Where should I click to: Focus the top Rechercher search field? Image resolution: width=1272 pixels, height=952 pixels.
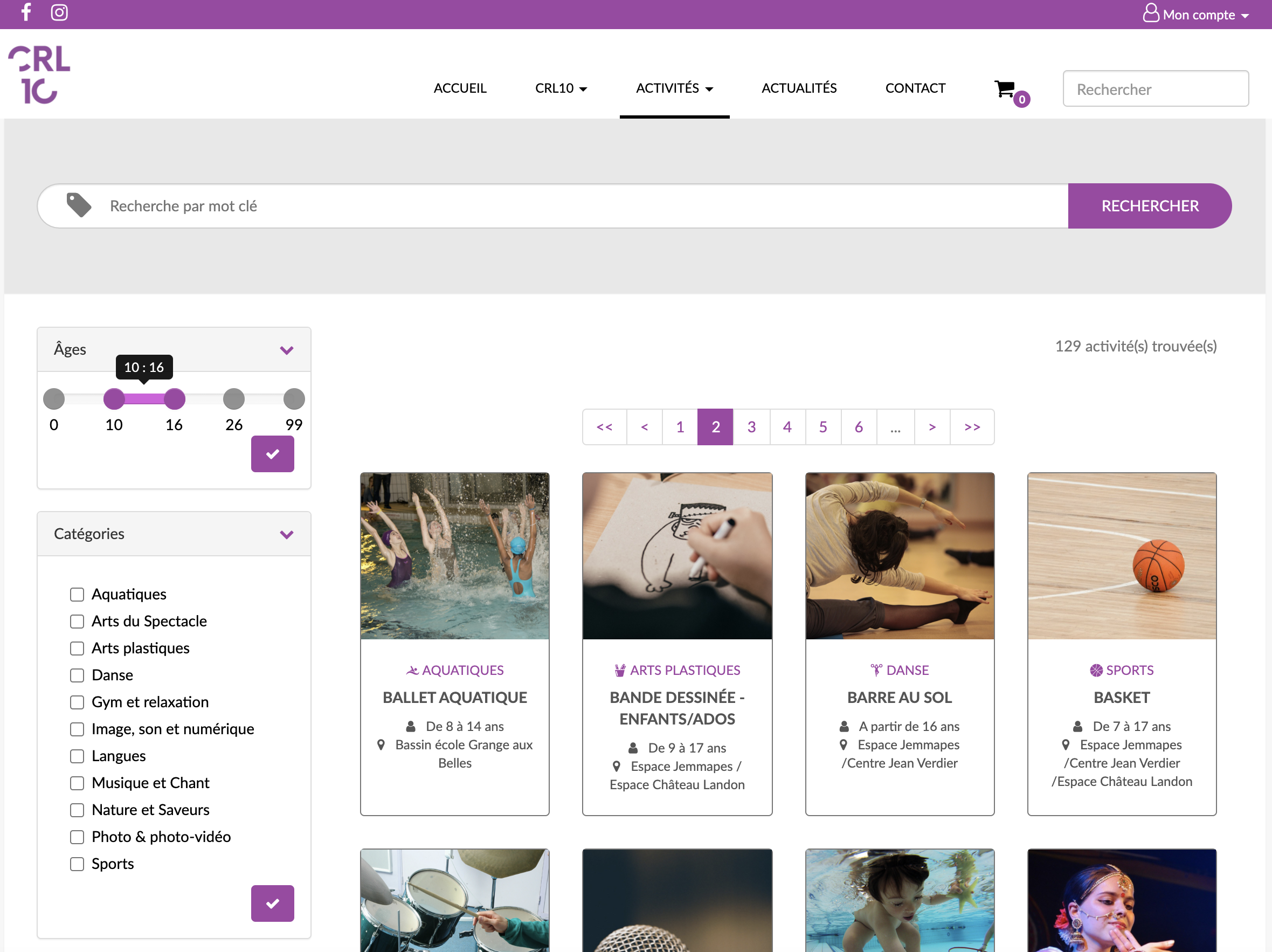[1155, 88]
